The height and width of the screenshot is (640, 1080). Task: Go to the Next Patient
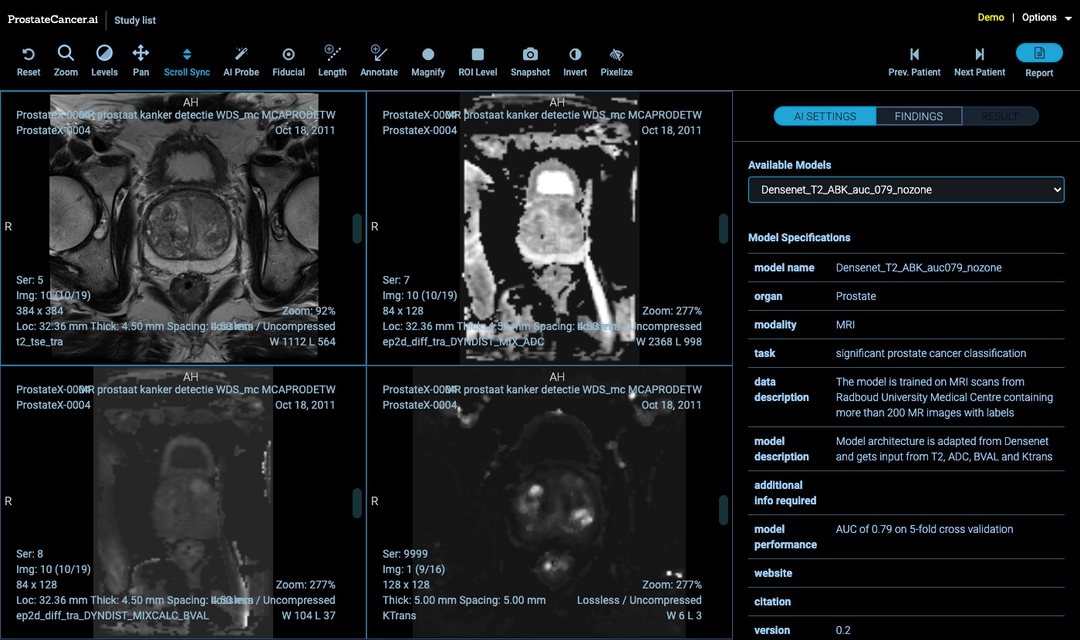point(979,60)
